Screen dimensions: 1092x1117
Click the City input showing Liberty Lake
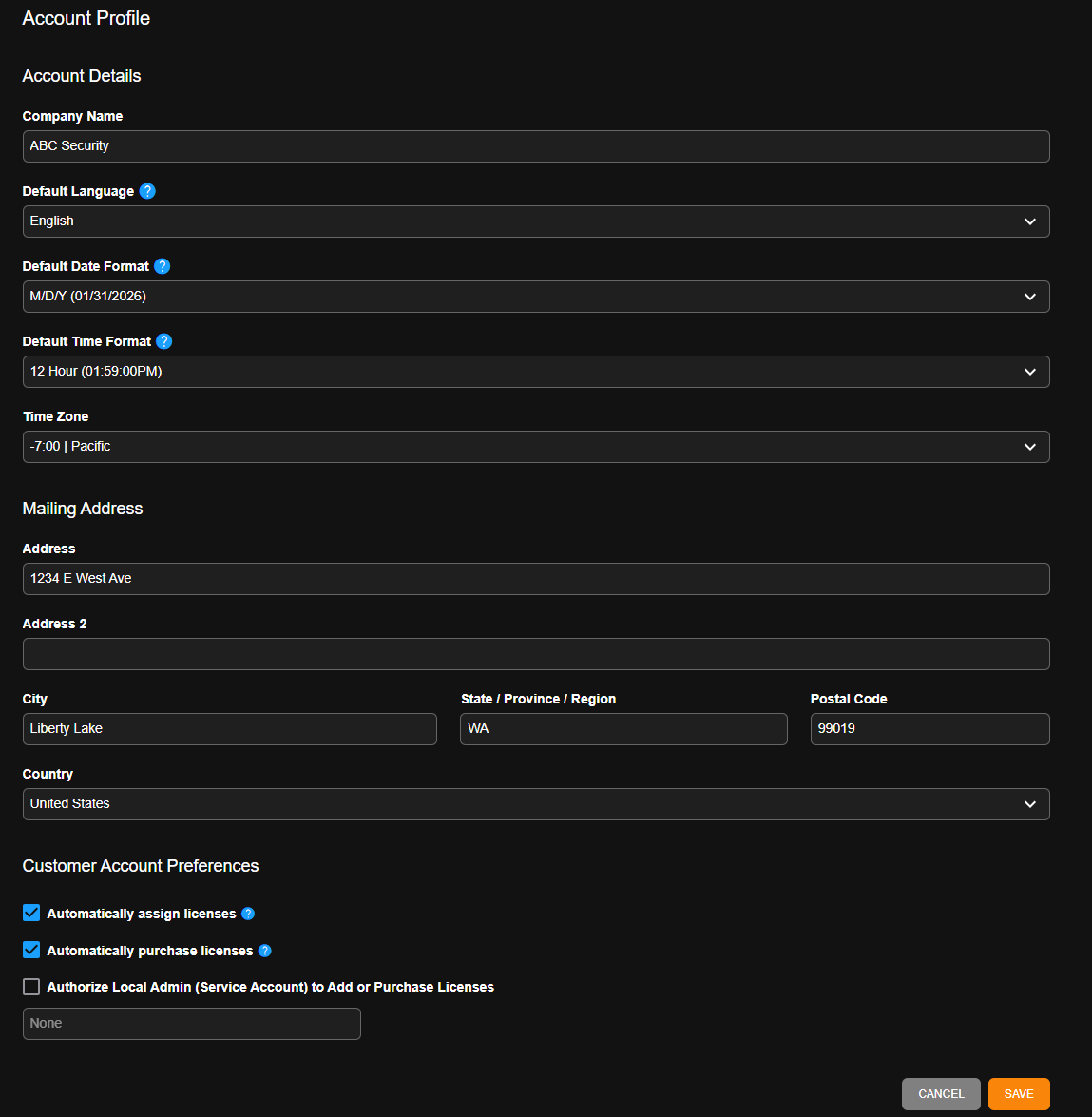[x=229, y=728]
